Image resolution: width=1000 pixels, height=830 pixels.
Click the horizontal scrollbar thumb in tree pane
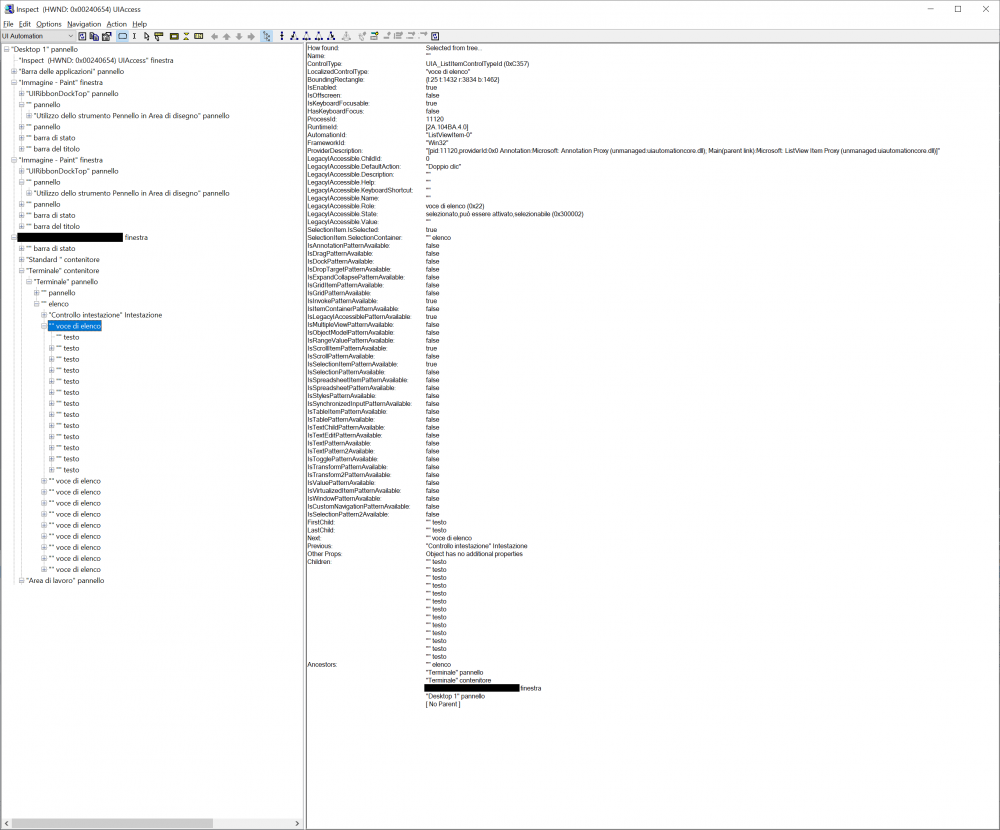point(112,824)
